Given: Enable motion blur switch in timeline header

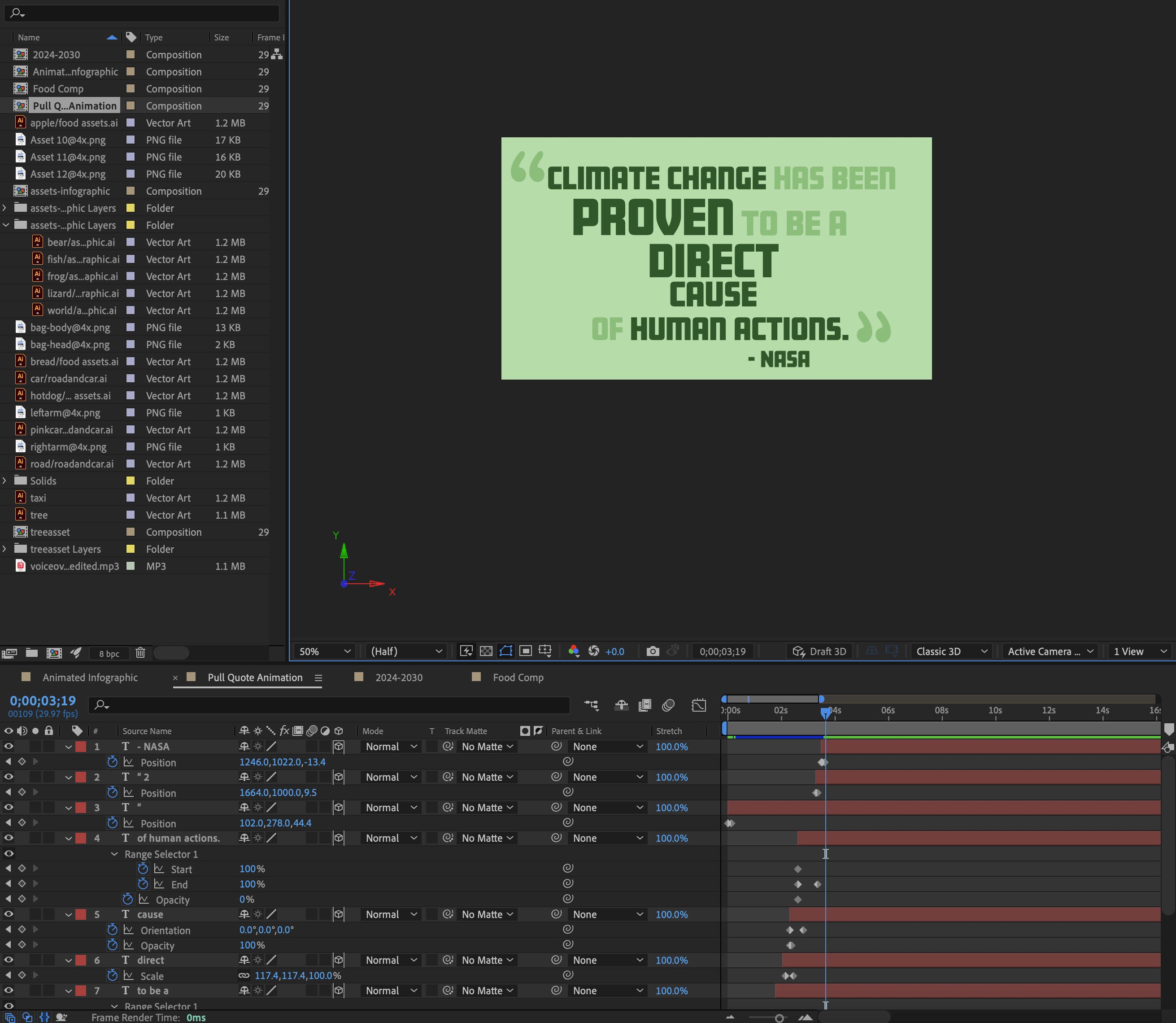Looking at the screenshot, I should [668, 706].
